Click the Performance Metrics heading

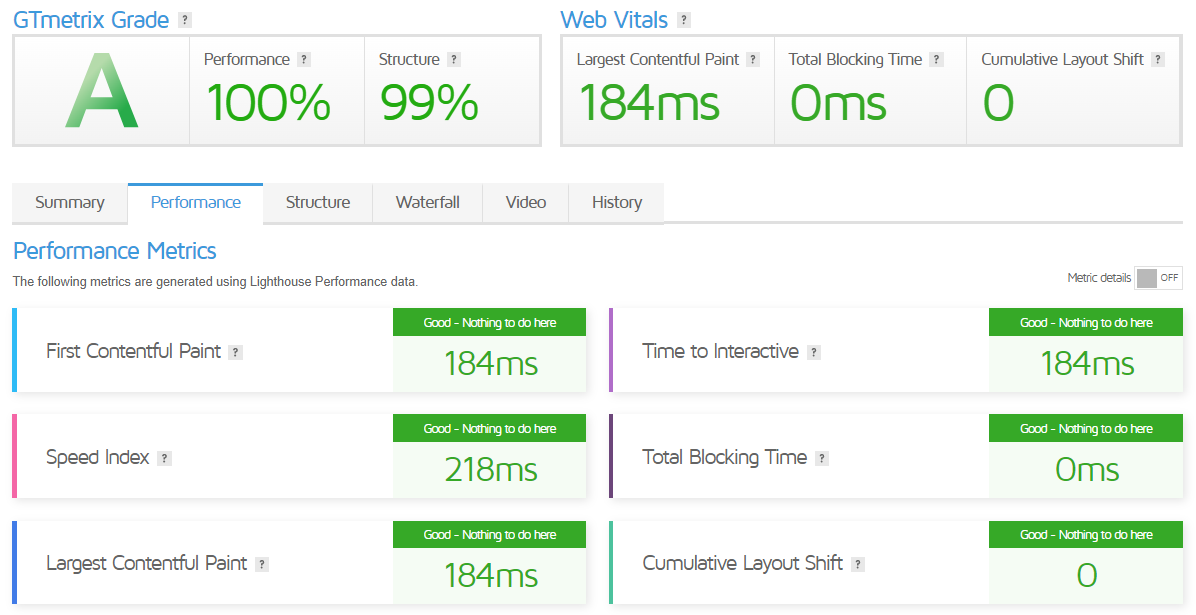pyautogui.click(x=115, y=251)
